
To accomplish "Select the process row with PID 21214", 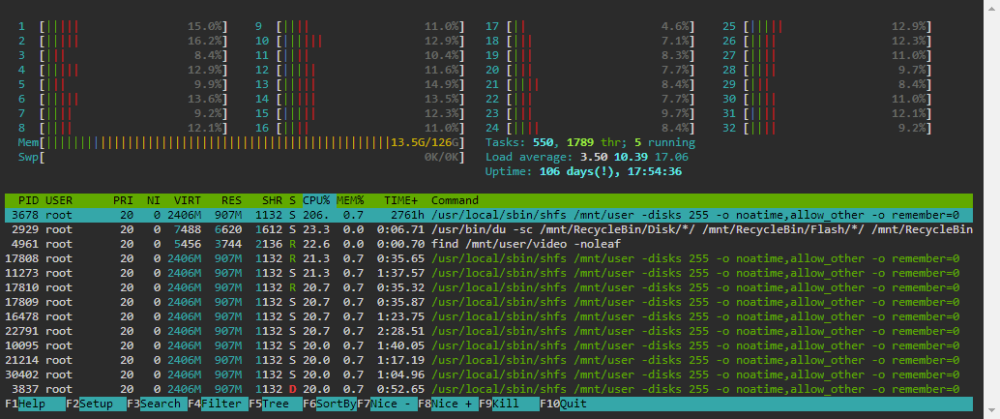I will tap(489, 360).
